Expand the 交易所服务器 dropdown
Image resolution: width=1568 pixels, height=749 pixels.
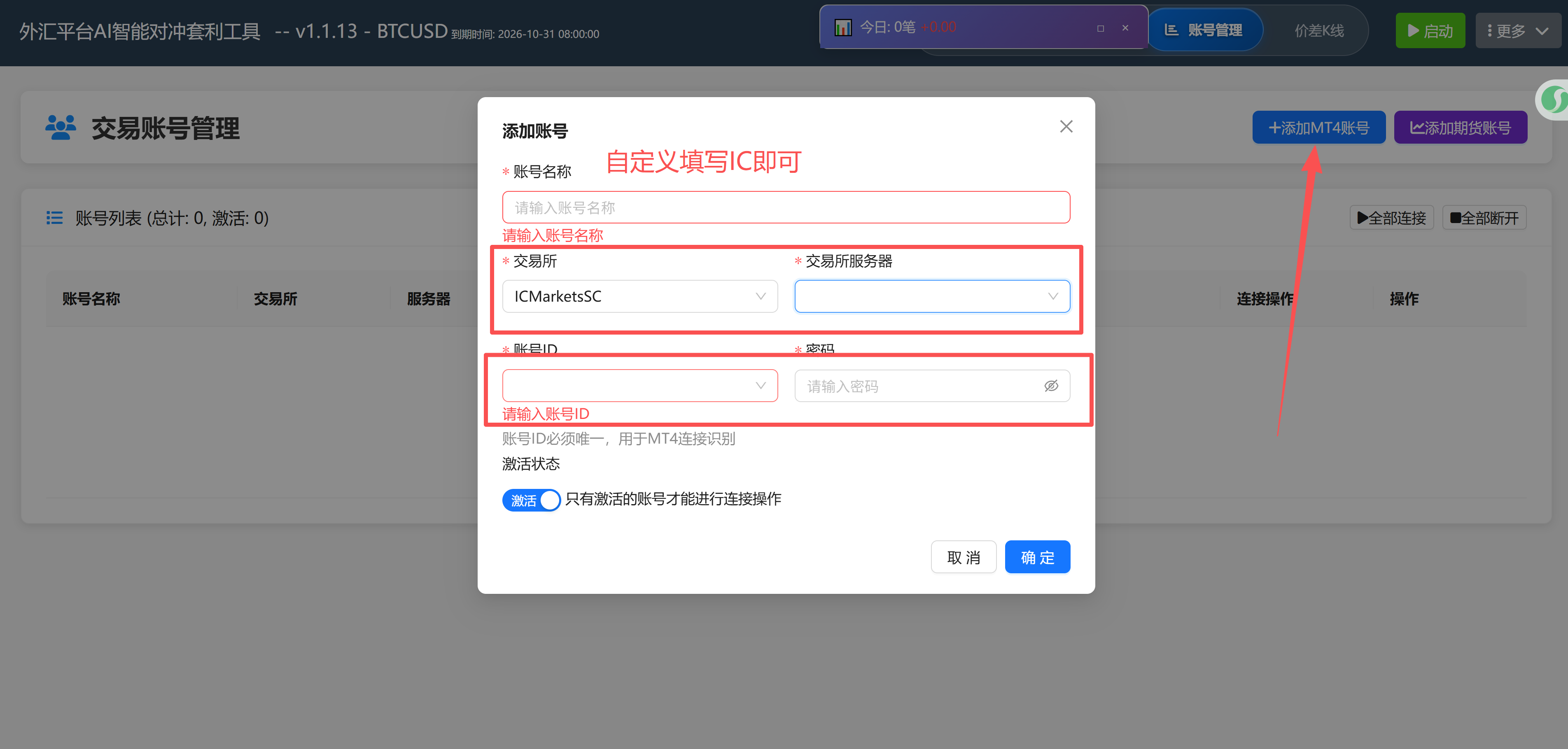[x=931, y=296]
